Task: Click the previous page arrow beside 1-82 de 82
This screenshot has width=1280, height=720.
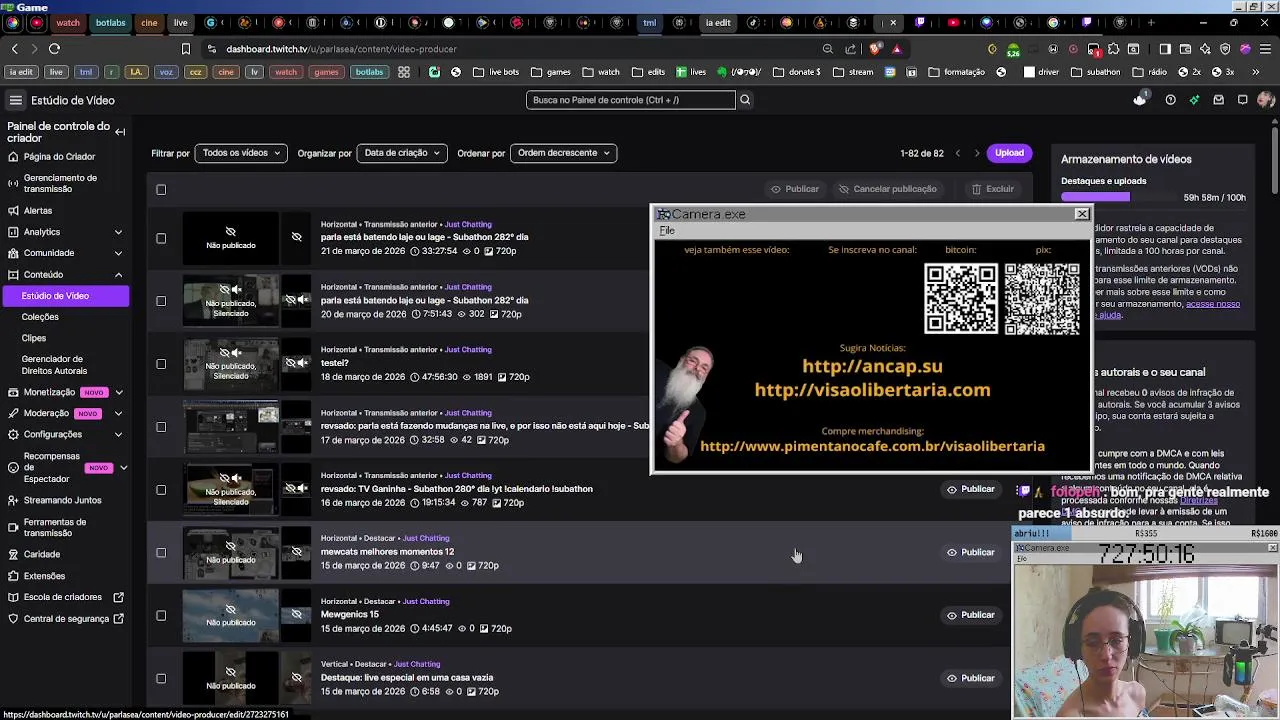Action: tap(957, 153)
